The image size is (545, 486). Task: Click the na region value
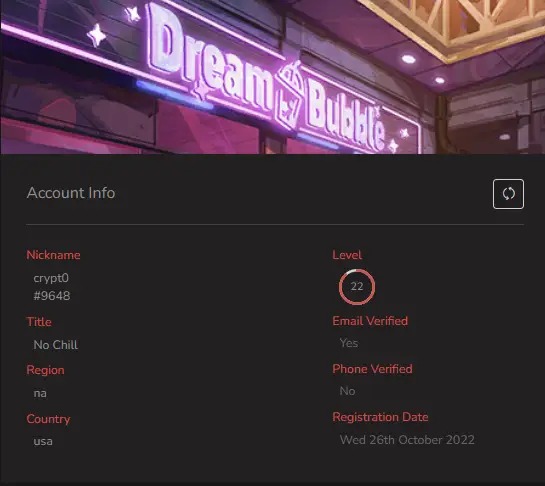[x=40, y=394]
